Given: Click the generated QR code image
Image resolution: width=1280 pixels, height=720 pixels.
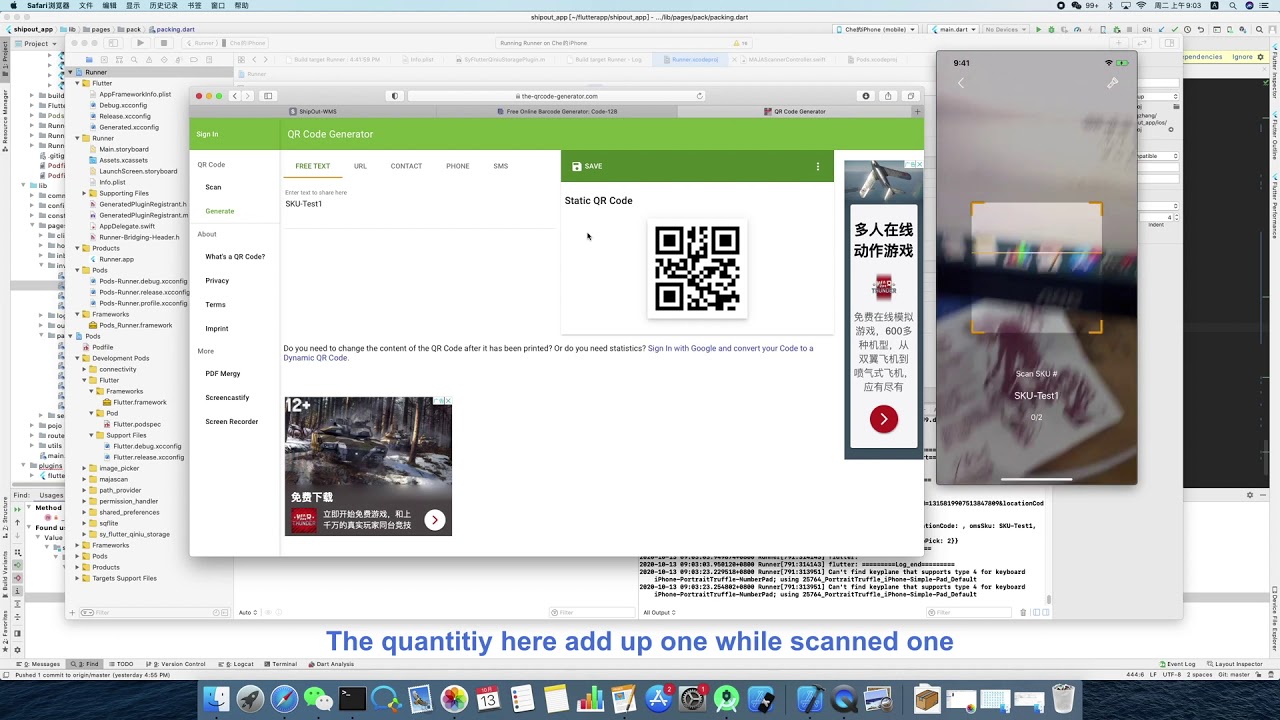Looking at the screenshot, I should [x=697, y=268].
